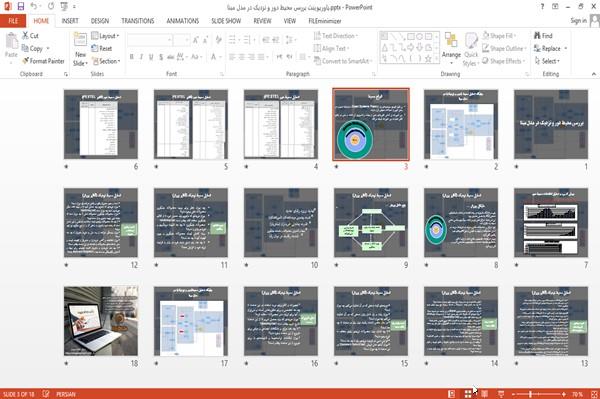Increase the font size

pyautogui.click(x=196, y=40)
